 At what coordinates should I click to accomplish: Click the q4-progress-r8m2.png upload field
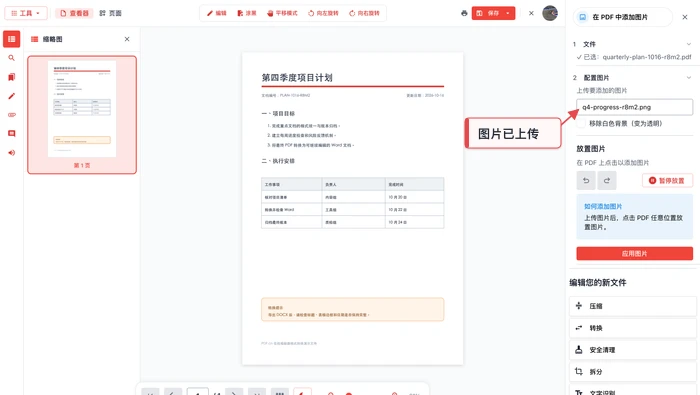[634, 107]
